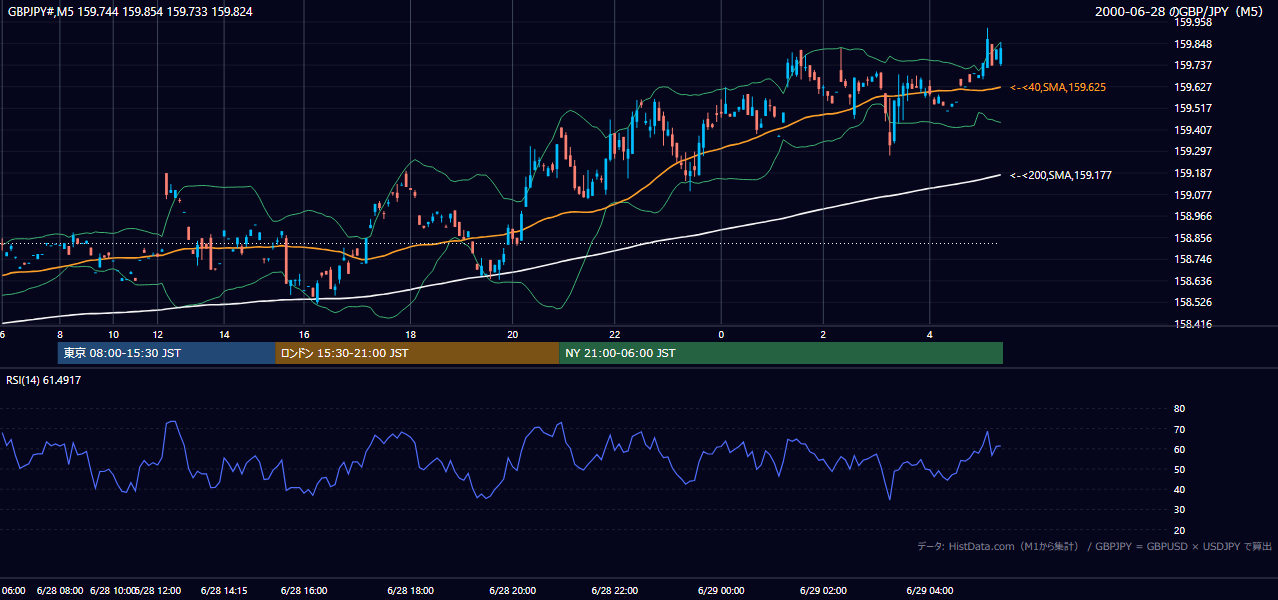Viewport: 1278px width, 600px height.
Task: Click price axis value 159.077
Action: [1193, 195]
